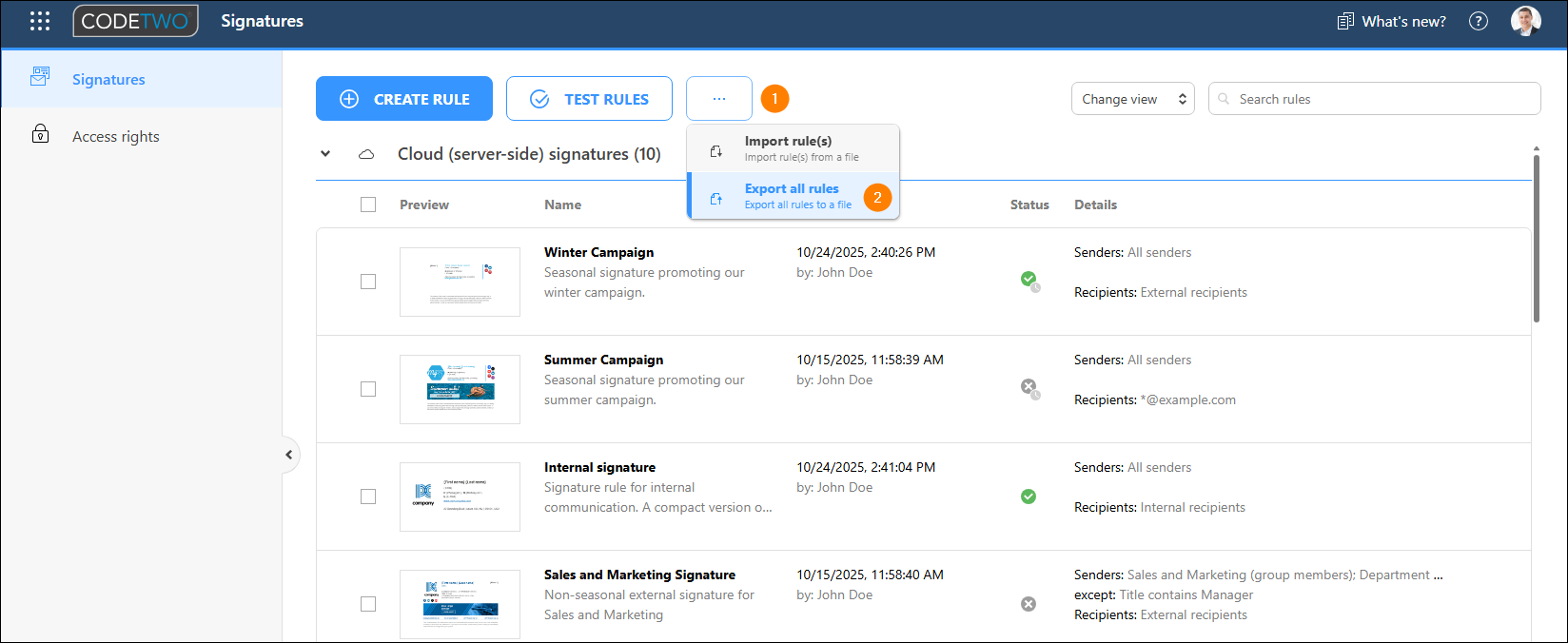Check the Summer Campaign row checkbox
Screen dimensions: 1568x643
368,389
